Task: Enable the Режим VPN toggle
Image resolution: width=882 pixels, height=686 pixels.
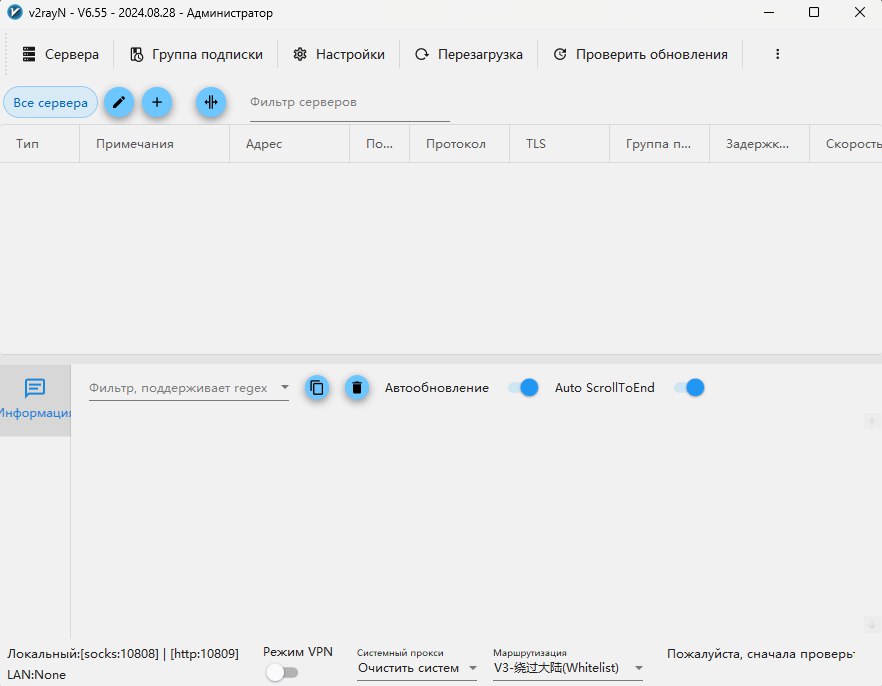Action: pos(281,673)
